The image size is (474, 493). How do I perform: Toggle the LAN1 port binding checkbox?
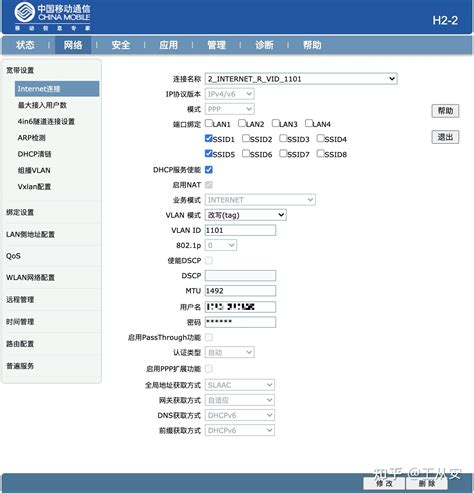coord(209,123)
